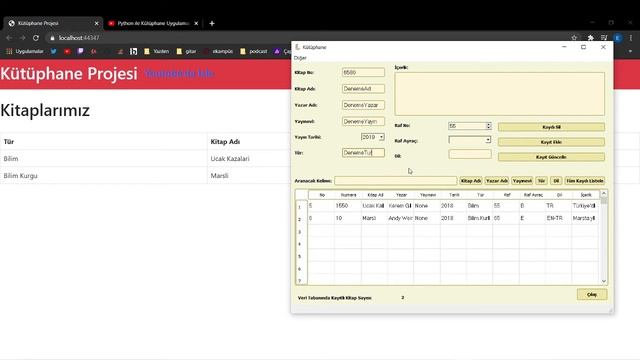Screen dimensions: 640x360
Task: Click 'Ucak Kazalari' in web page table
Action: (230, 159)
